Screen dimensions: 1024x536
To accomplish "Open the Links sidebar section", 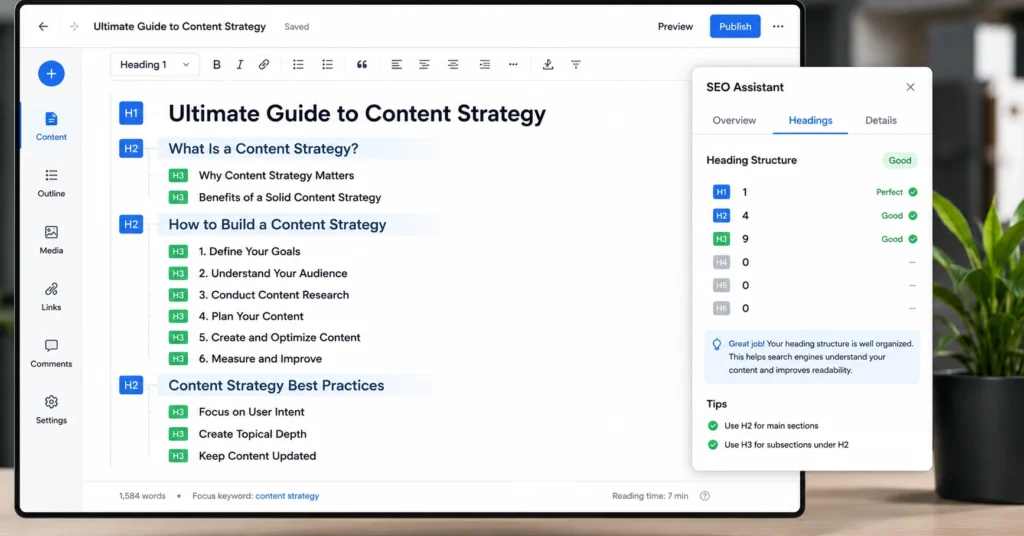I will tap(51, 296).
